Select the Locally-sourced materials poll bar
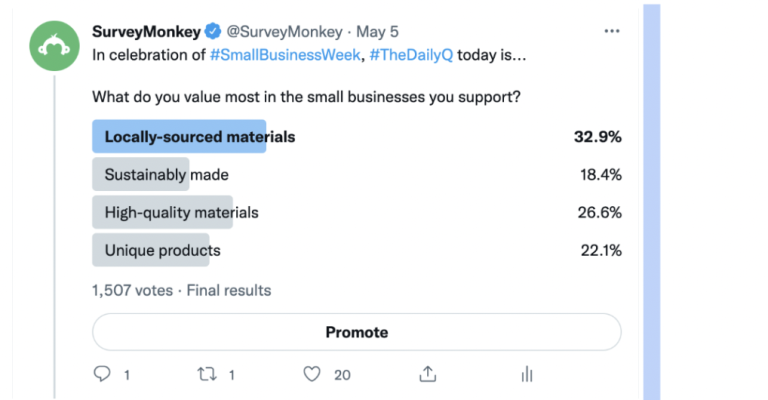This screenshot has width=768, height=400. click(357, 137)
